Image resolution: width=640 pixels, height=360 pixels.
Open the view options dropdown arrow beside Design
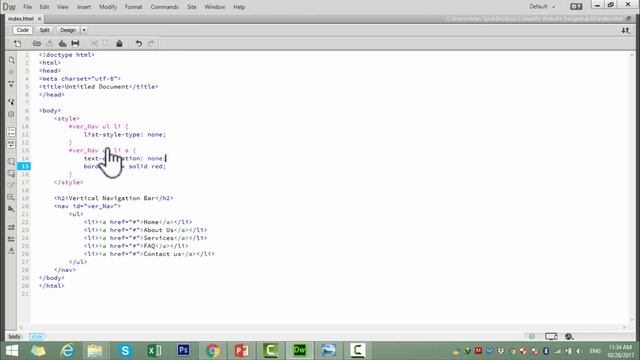pos(84,30)
